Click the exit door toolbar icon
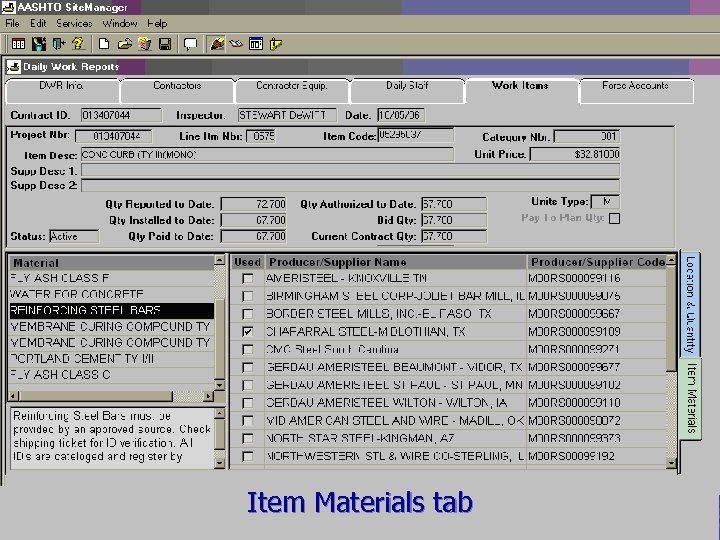 coord(59,44)
